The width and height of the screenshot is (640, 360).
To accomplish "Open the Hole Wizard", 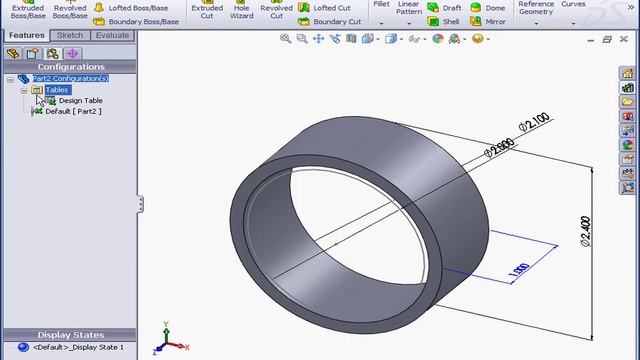I will coord(242,11).
